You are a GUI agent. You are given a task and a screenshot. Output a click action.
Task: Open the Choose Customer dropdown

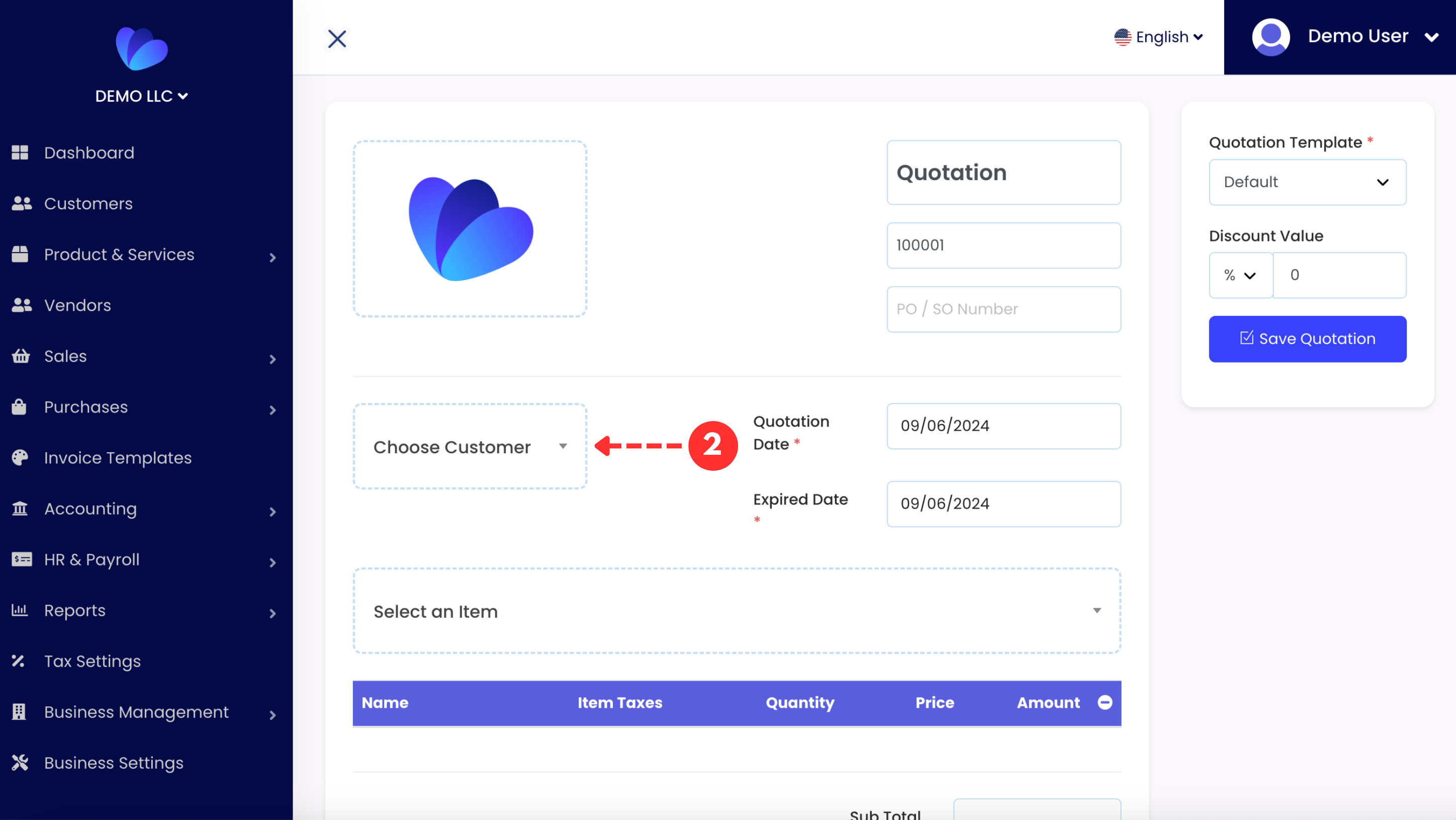click(x=470, y=446)
